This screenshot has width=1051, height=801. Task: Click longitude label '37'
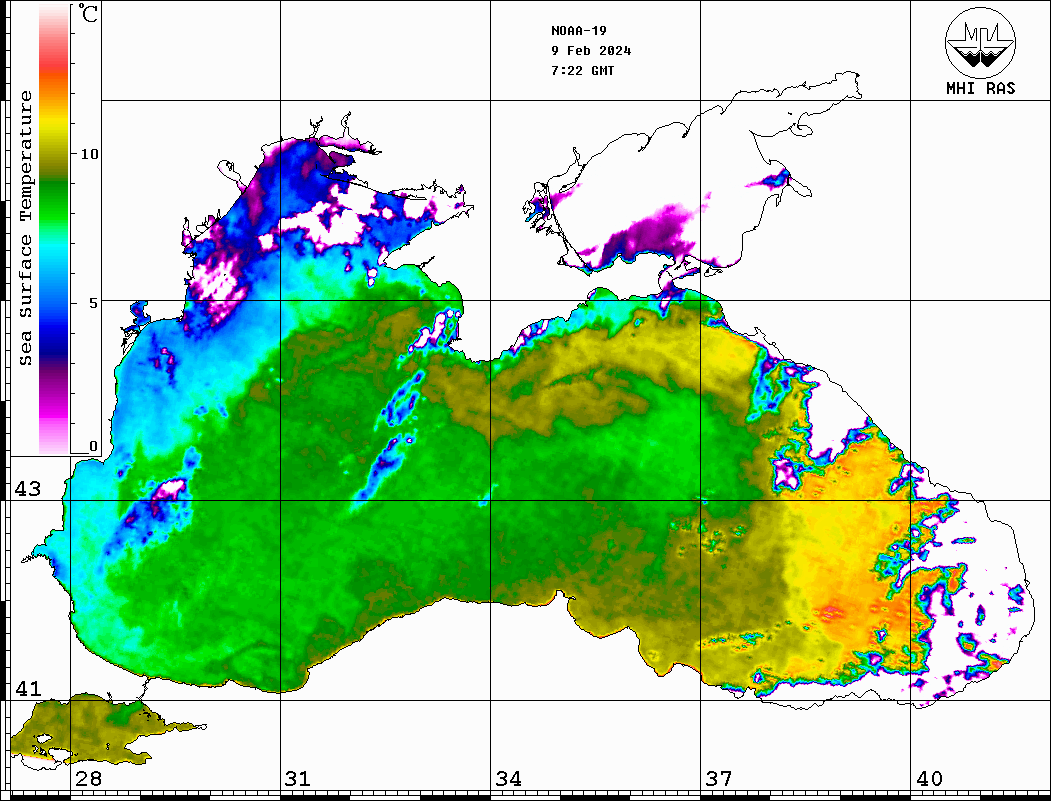point(719,778)
